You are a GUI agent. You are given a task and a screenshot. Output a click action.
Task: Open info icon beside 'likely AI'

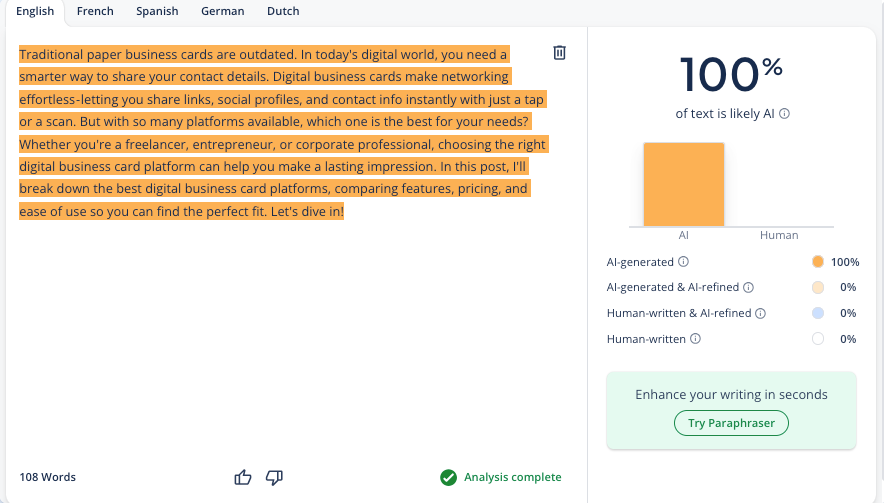pos(784,114)
